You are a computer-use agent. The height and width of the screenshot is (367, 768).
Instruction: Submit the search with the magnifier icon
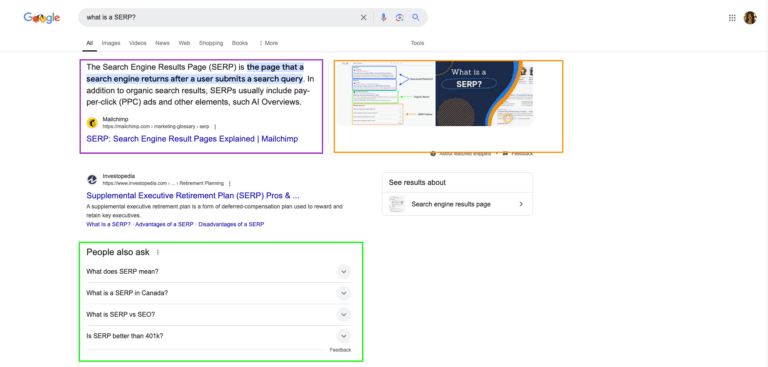click(416, 18)
